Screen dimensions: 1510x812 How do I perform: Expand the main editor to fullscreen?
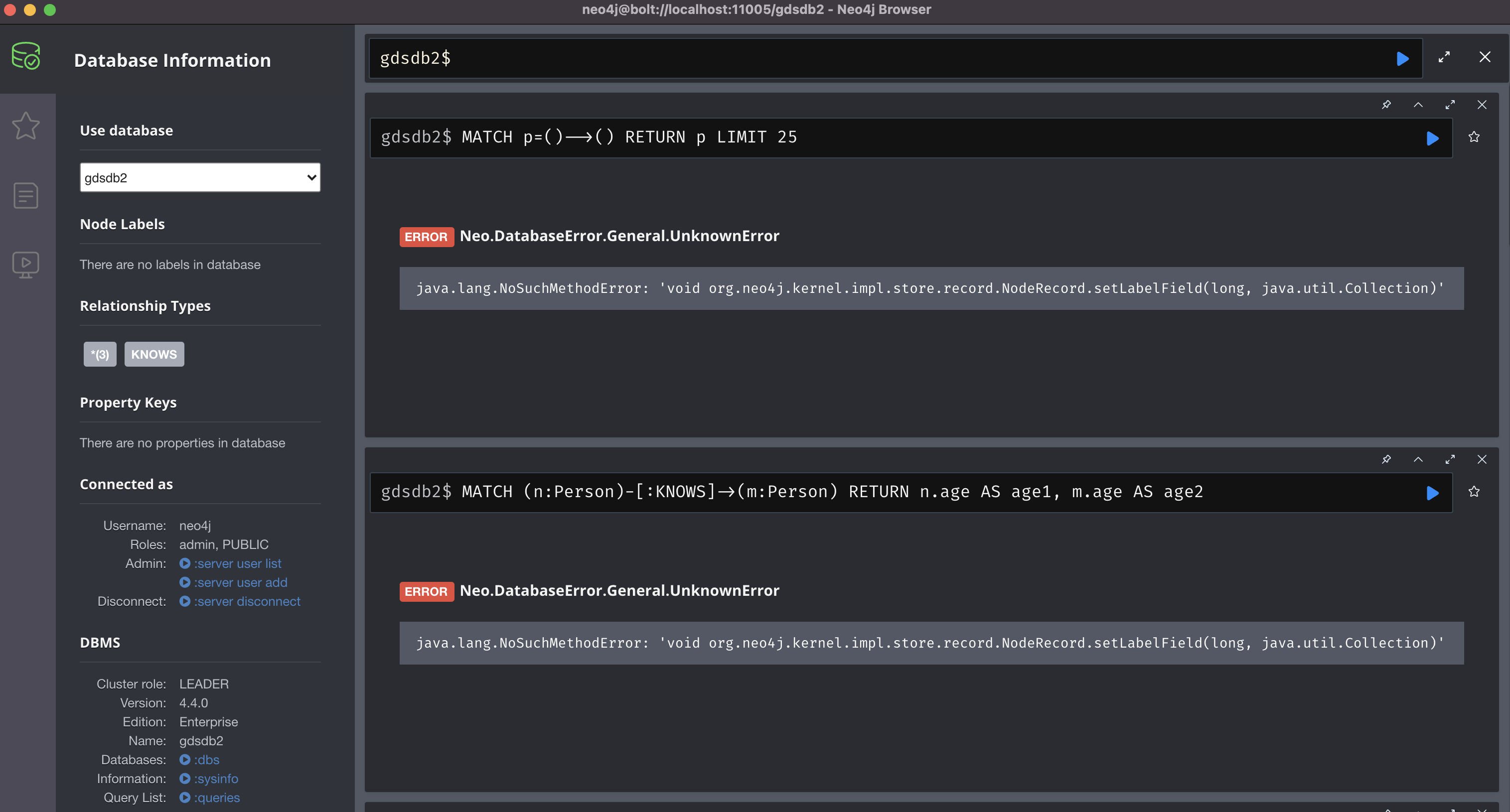1444,57
